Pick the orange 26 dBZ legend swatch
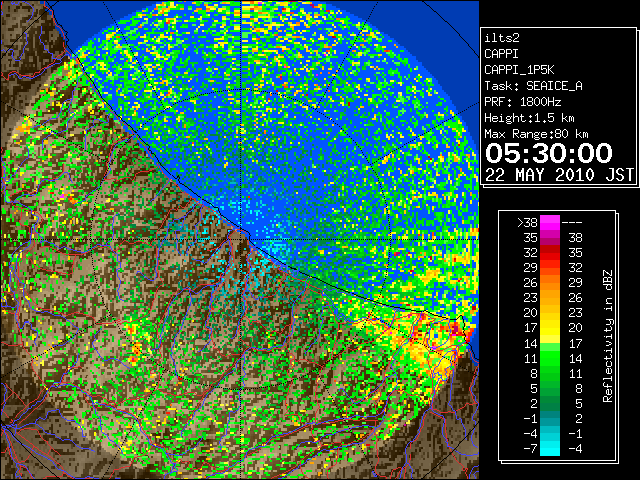640x480 pixels. point(550,283)
